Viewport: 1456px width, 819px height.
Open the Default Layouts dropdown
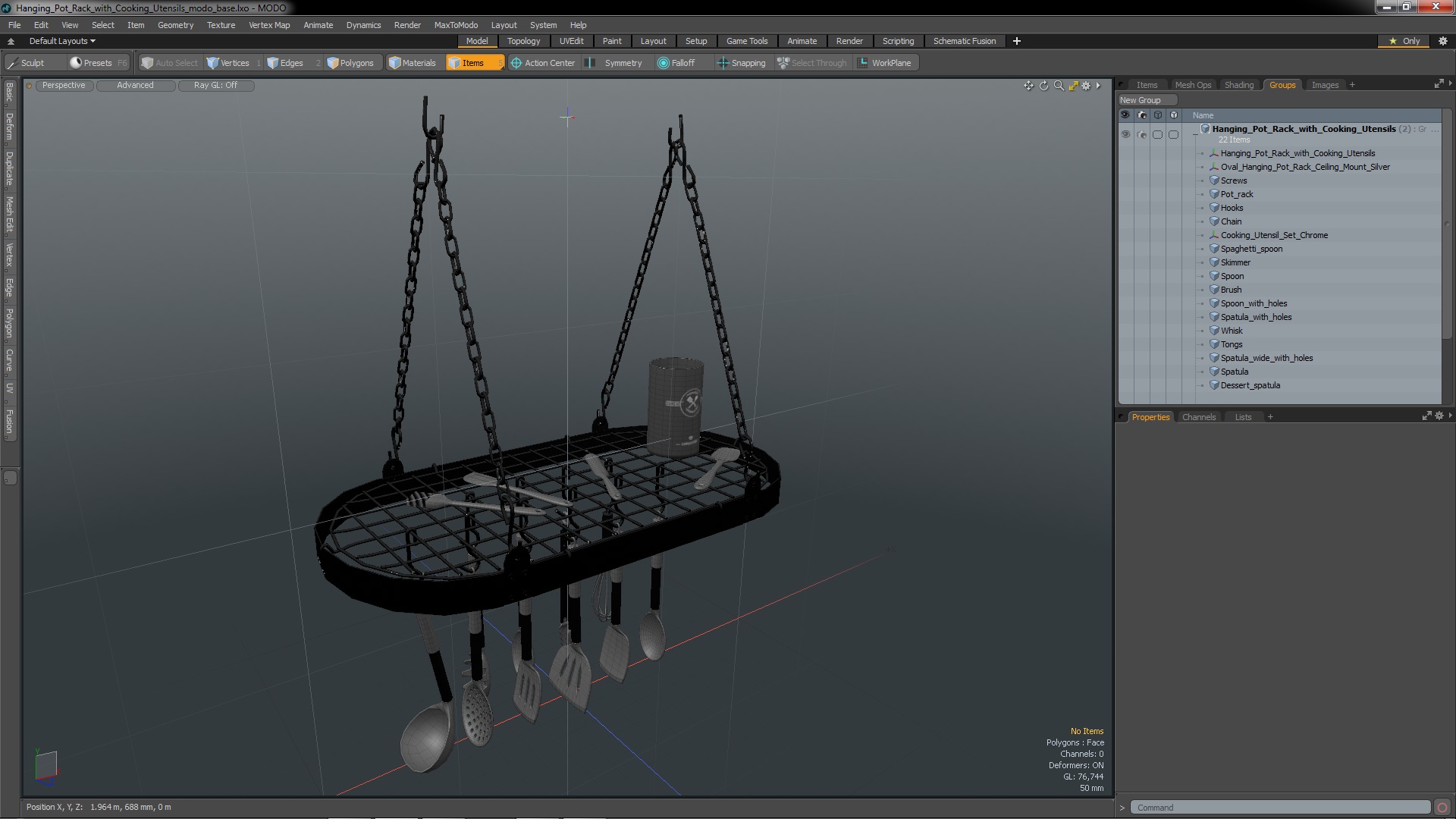[x=60, y=41]
